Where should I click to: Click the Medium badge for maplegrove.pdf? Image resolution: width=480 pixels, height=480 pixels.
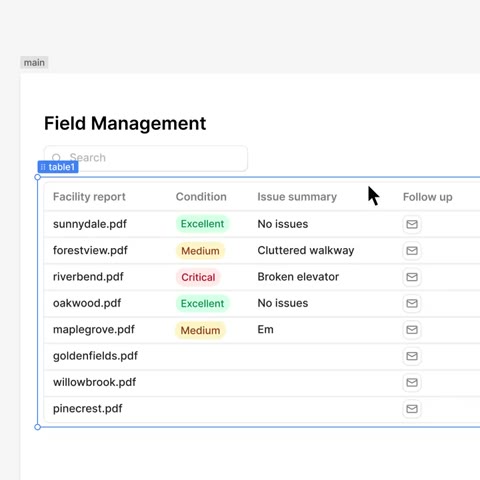point(200,330)
